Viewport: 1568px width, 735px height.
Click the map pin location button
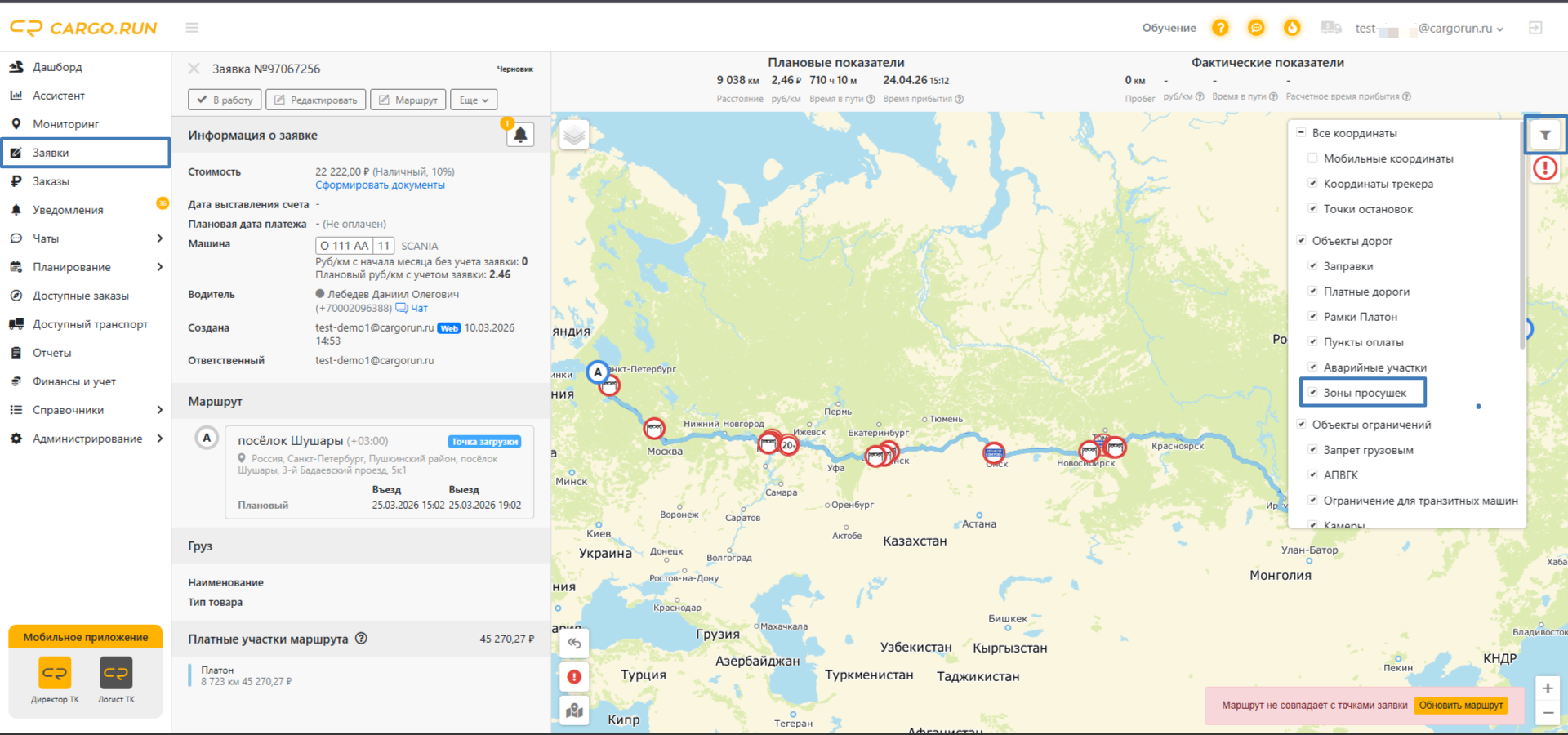coord(574,710)
